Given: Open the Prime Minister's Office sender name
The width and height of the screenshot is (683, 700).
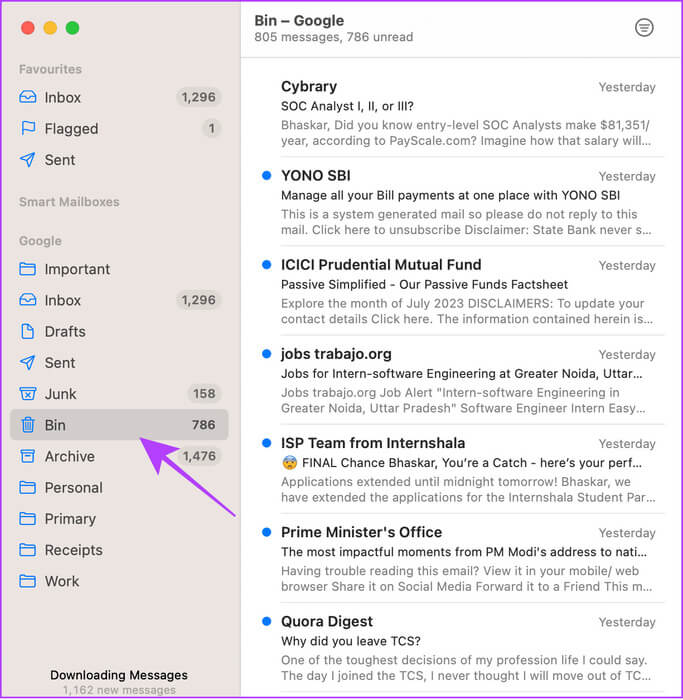Looking at the screenshot, I should pyautogui.click(x=361, y=532).
